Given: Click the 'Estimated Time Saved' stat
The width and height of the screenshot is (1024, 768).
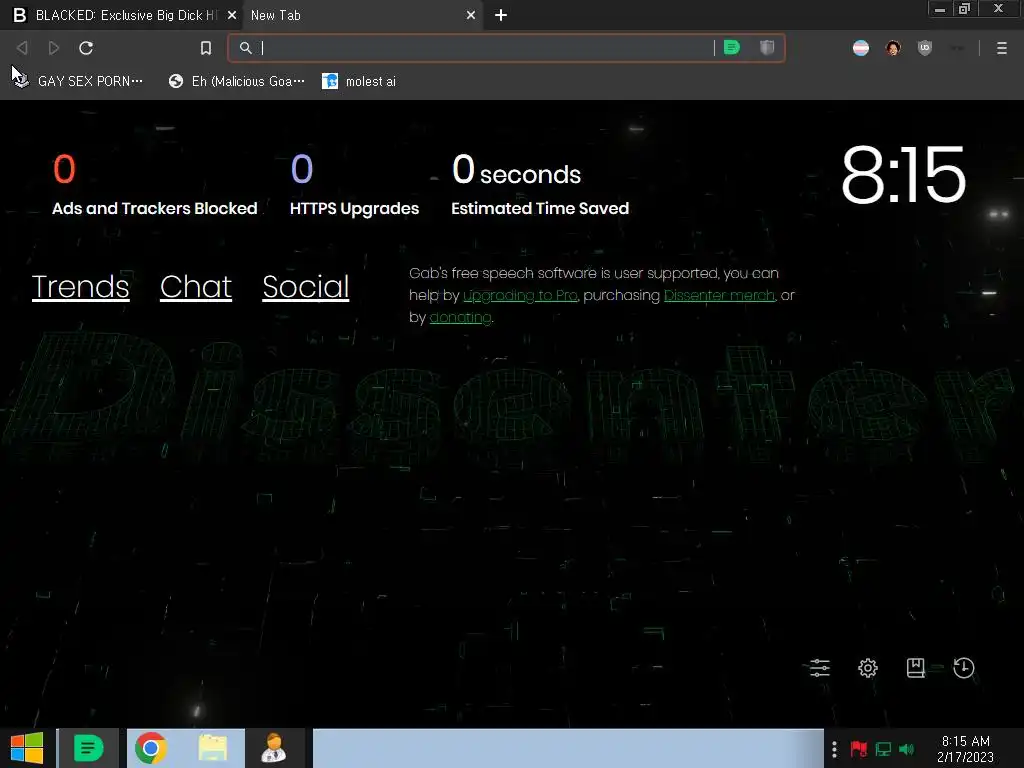Looking at the screenshot, I should tap(540, 185).
